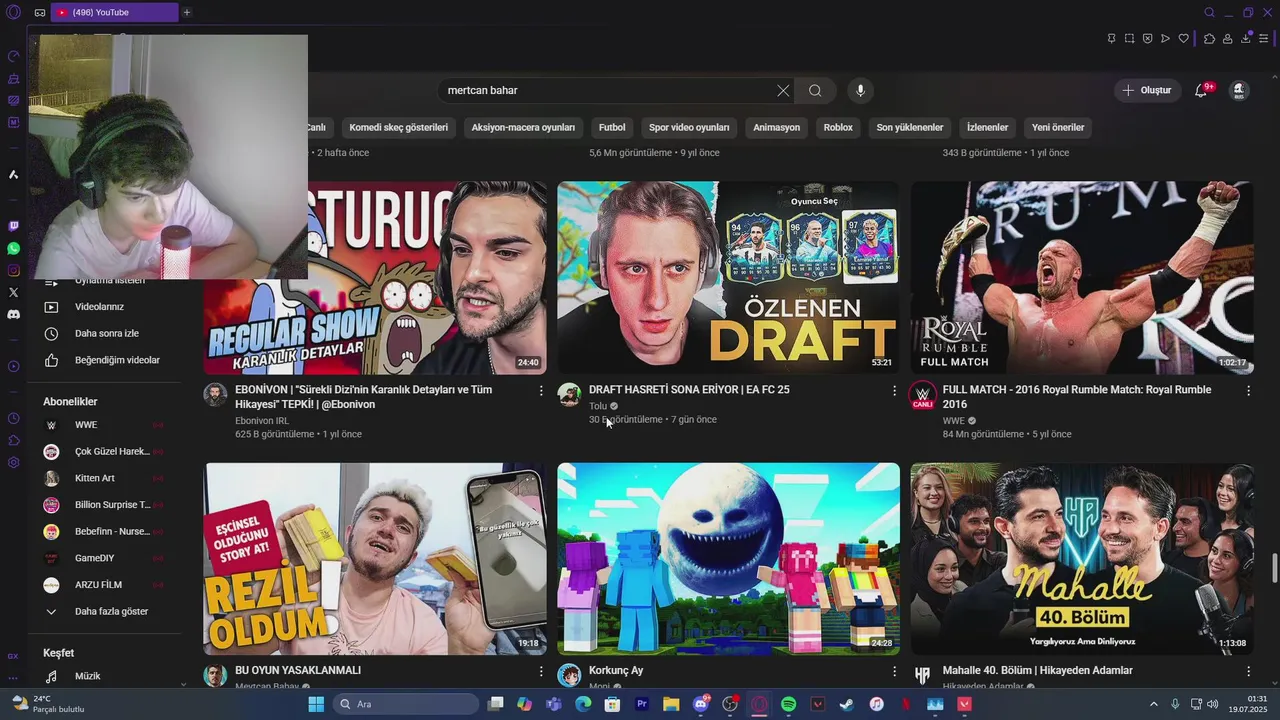
Task: Select 'Aksiyon-macera oyunları' filter chip
Action: (523, 127)
